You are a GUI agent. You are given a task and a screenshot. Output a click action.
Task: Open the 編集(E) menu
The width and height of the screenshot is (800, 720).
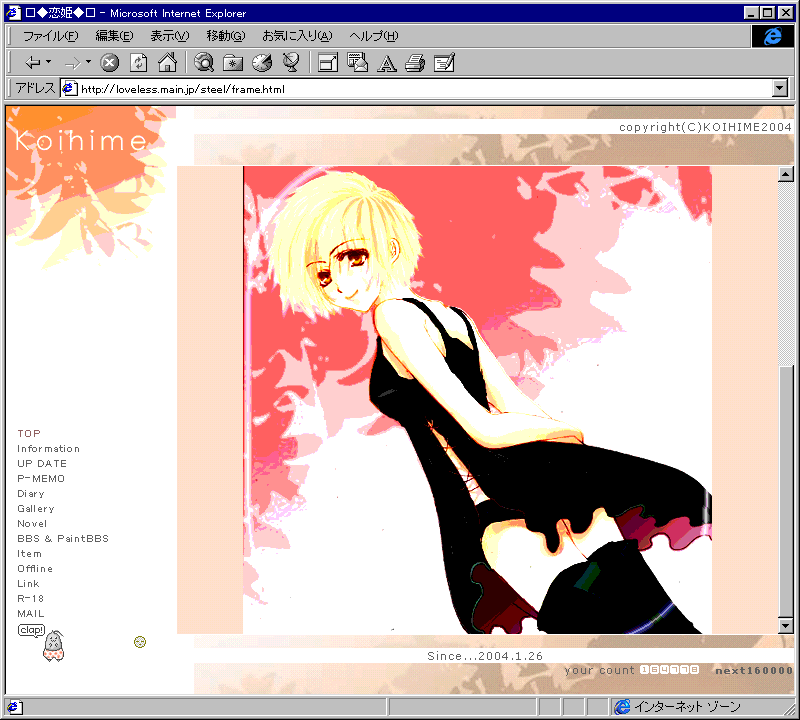coord(115,36)
